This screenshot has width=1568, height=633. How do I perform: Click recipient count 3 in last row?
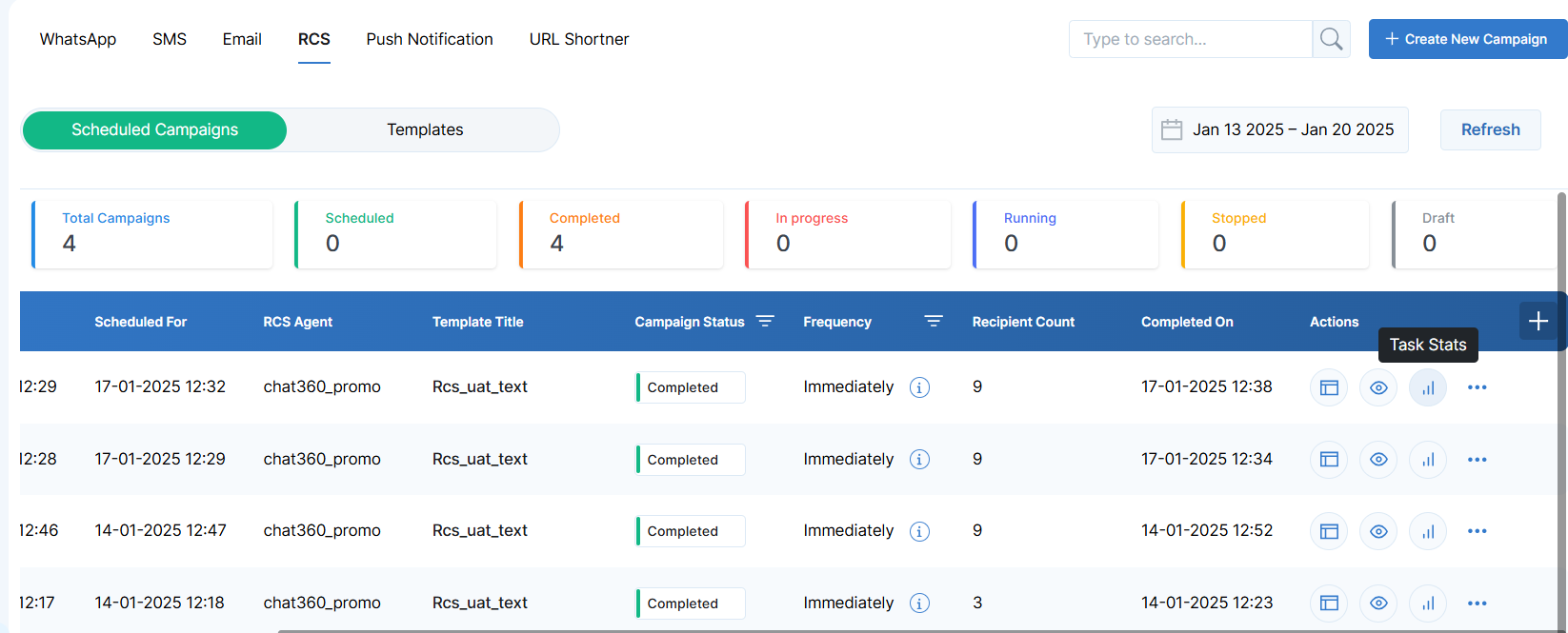click(977, 603)
